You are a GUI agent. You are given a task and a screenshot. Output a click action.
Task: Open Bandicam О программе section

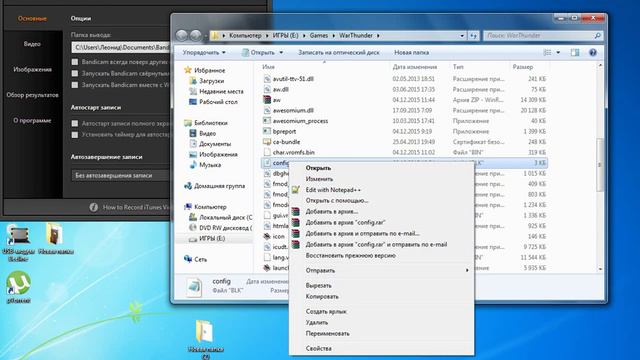(32, 120)
